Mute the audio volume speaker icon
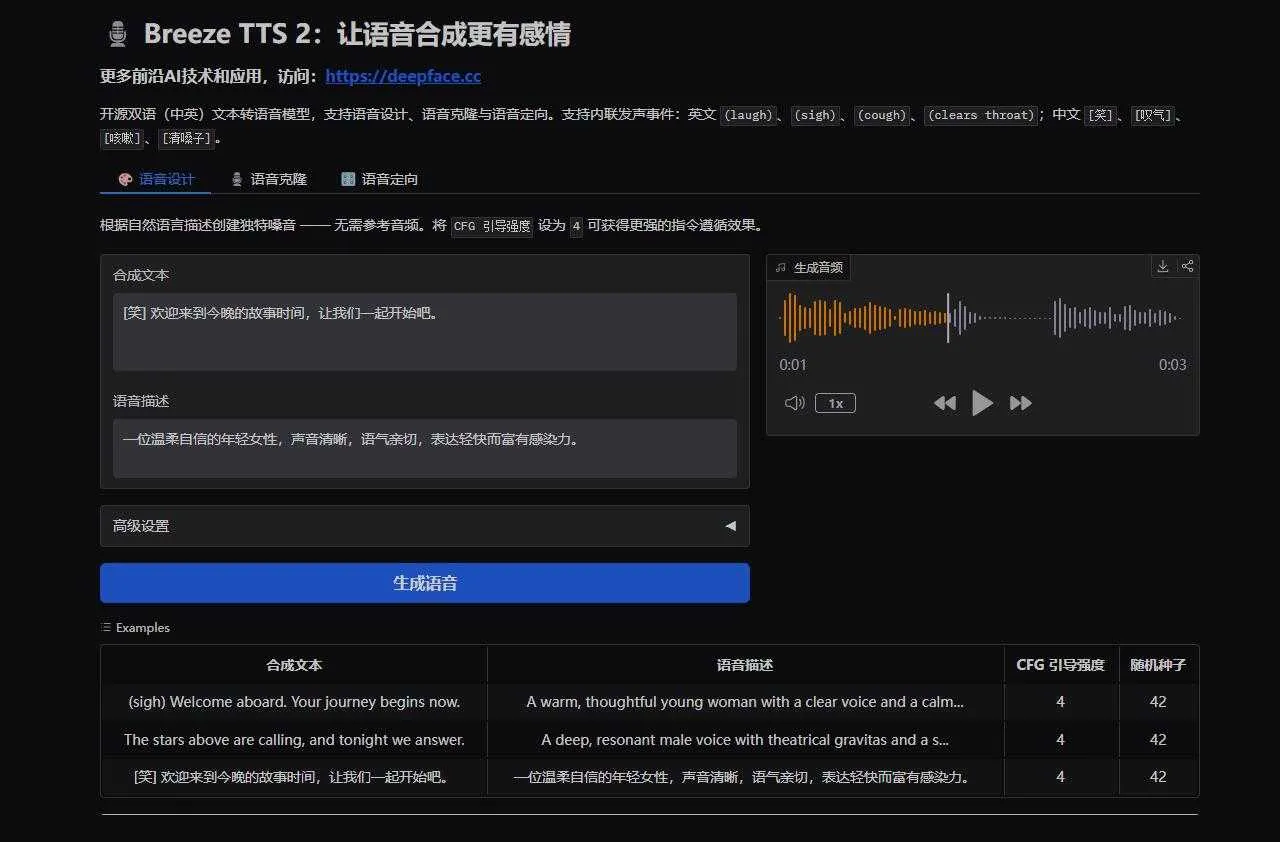Viewport: 1280px width, 842px height. tap(795, 403)
